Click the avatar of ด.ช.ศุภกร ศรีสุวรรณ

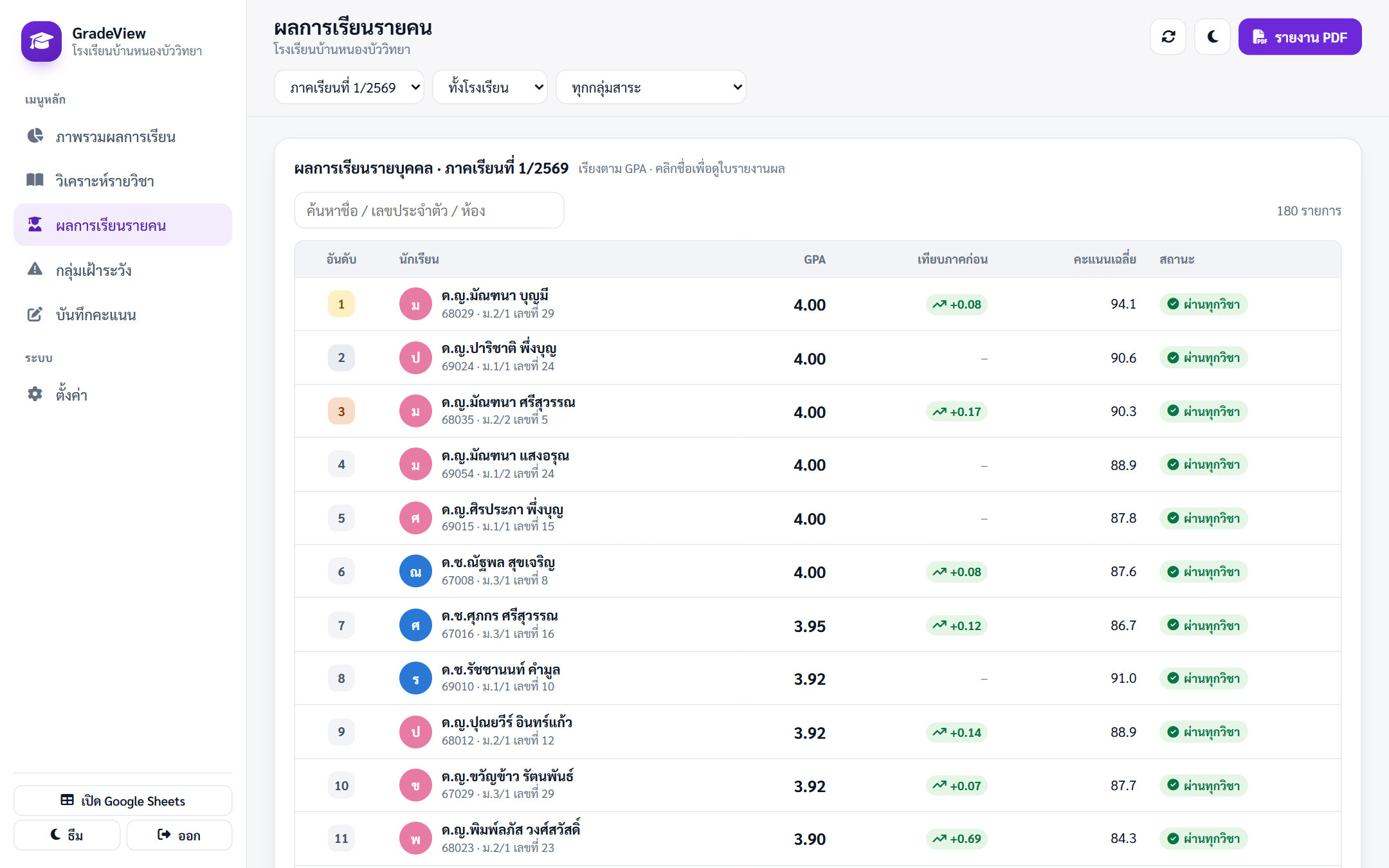coord(415,625)
